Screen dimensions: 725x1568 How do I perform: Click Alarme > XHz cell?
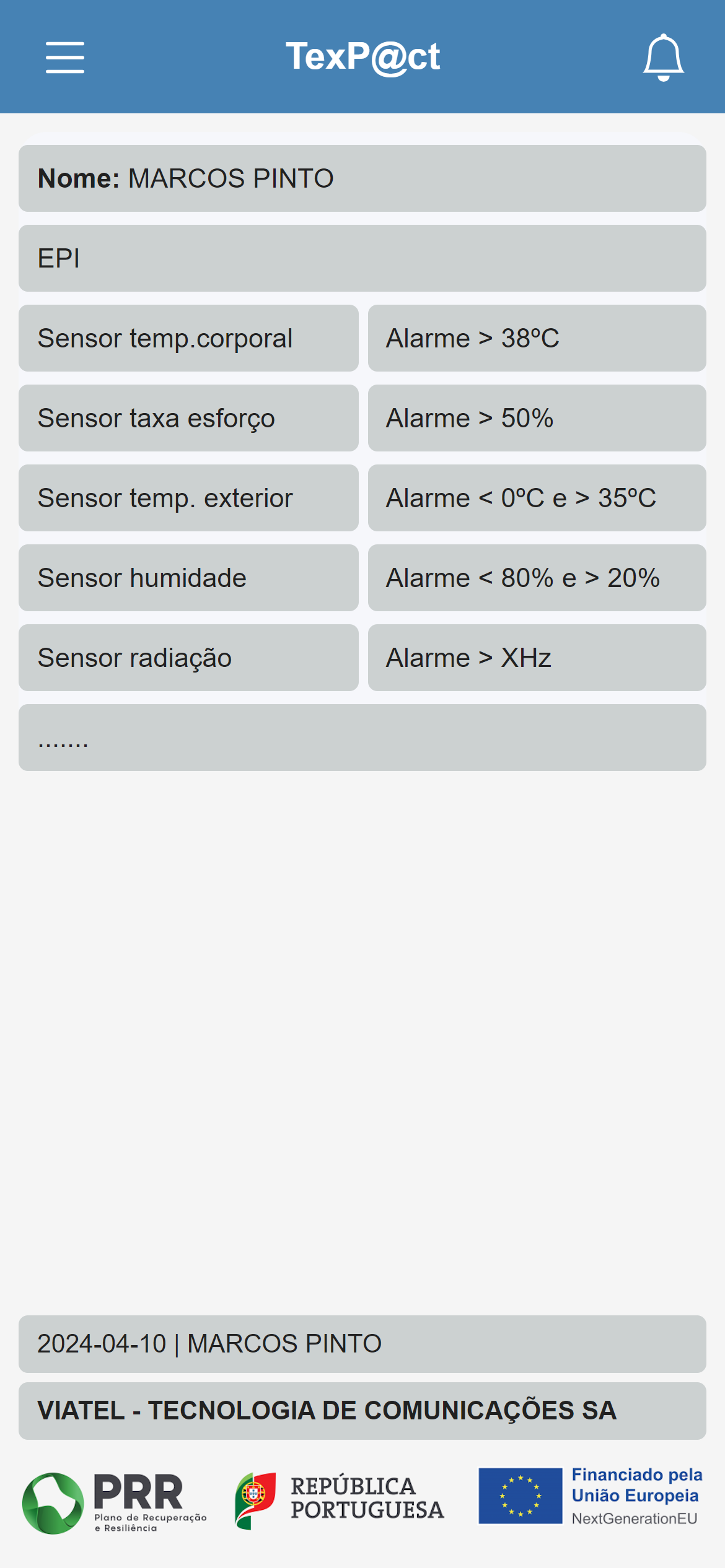tap(537, 658)
